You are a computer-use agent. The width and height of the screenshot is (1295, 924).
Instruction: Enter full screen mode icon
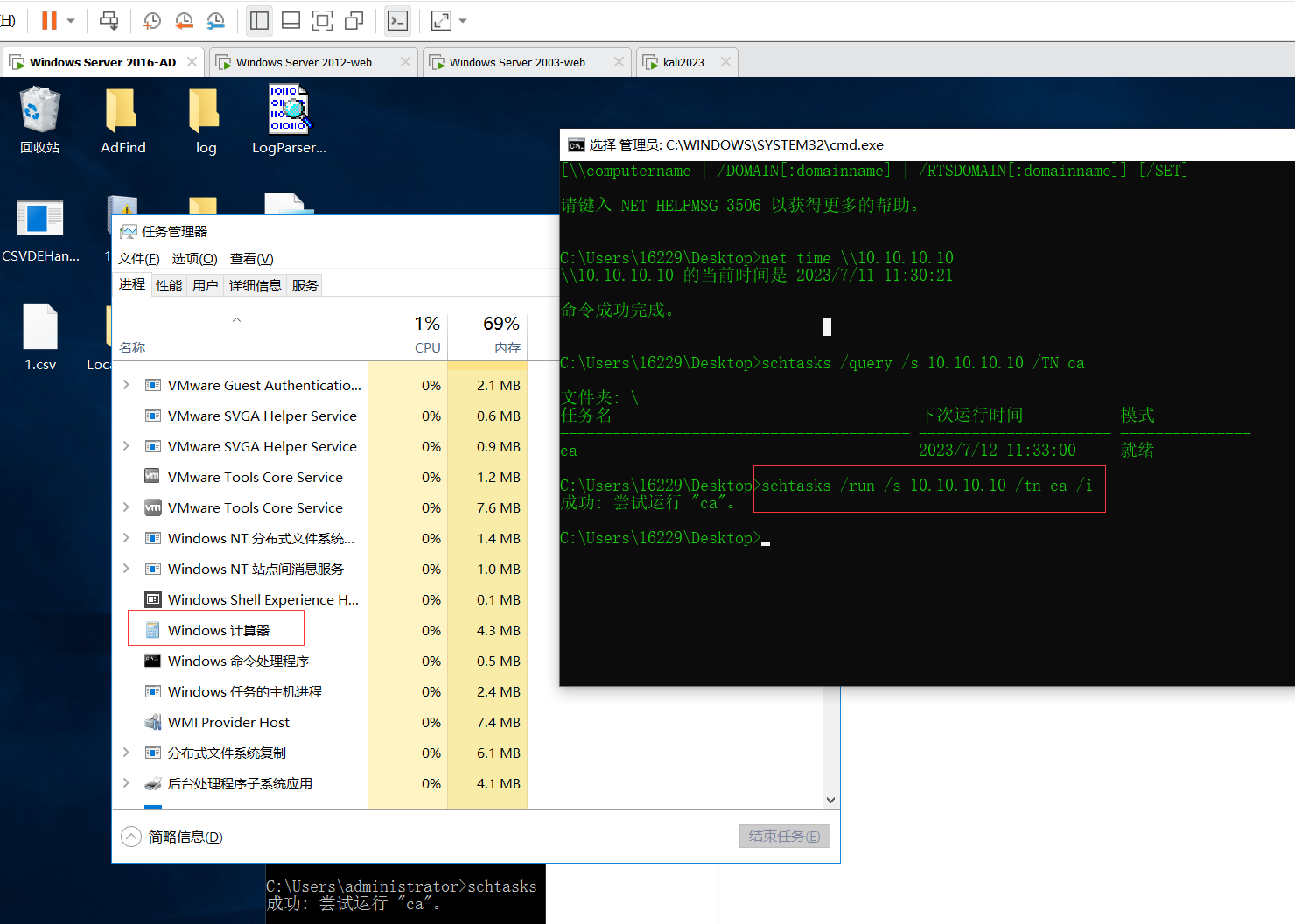point(322,20)
